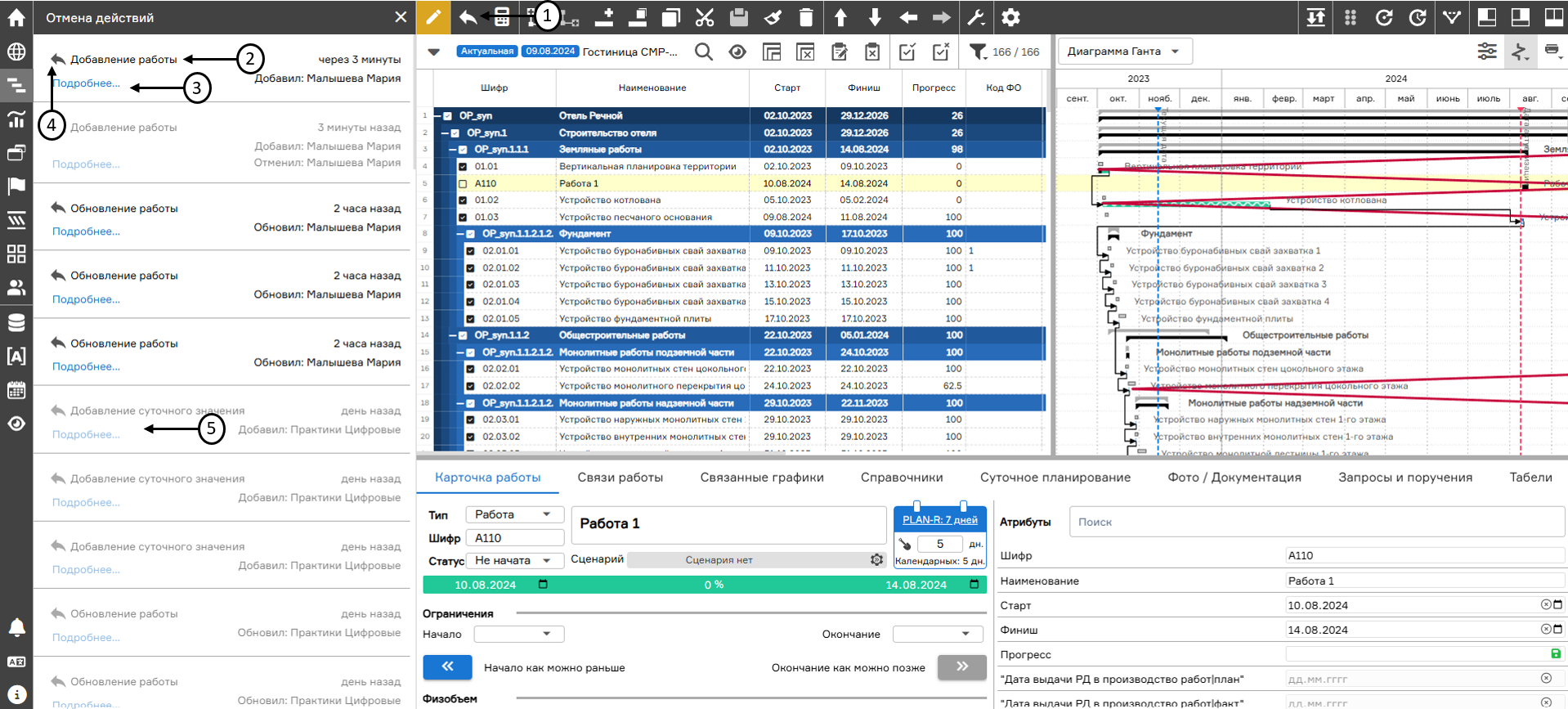Screen dimensions: 1568x709
Task: Collapse the Фундамент group row
Action: 460,234
